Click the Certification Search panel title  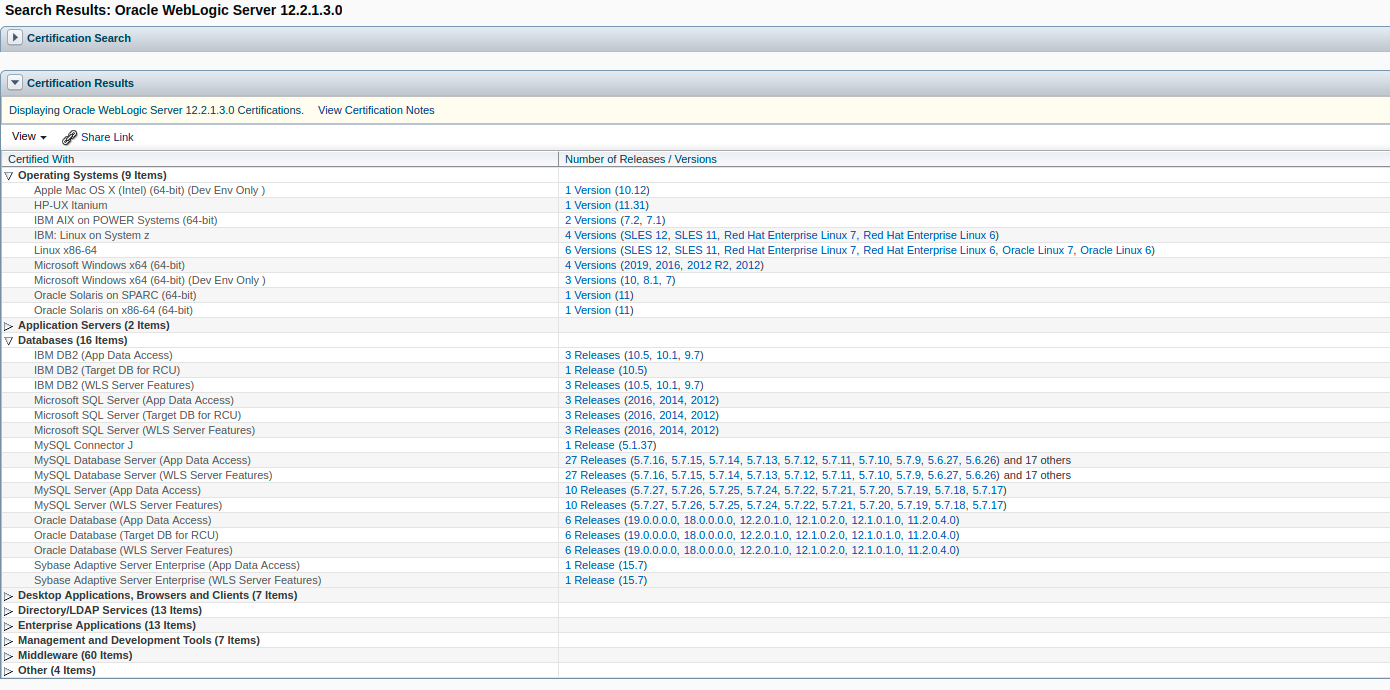click(79, 38)
